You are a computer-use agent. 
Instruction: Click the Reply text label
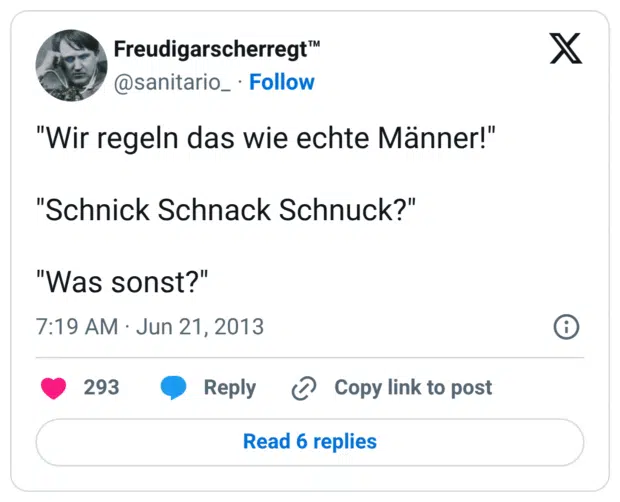click(230, 388)
